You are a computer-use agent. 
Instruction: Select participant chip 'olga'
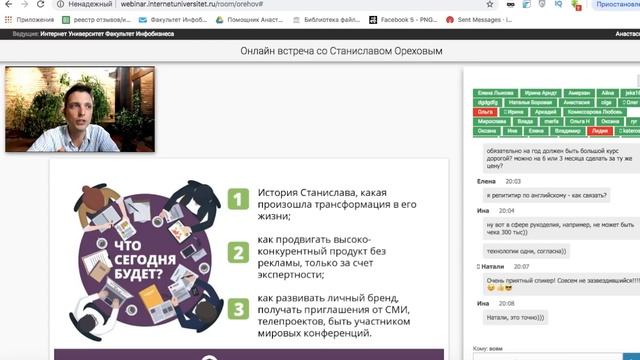pos(606,102)
